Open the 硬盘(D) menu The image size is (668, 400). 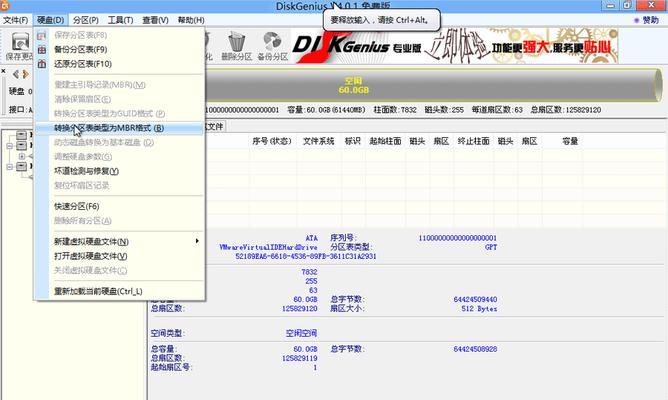point(50,20)
